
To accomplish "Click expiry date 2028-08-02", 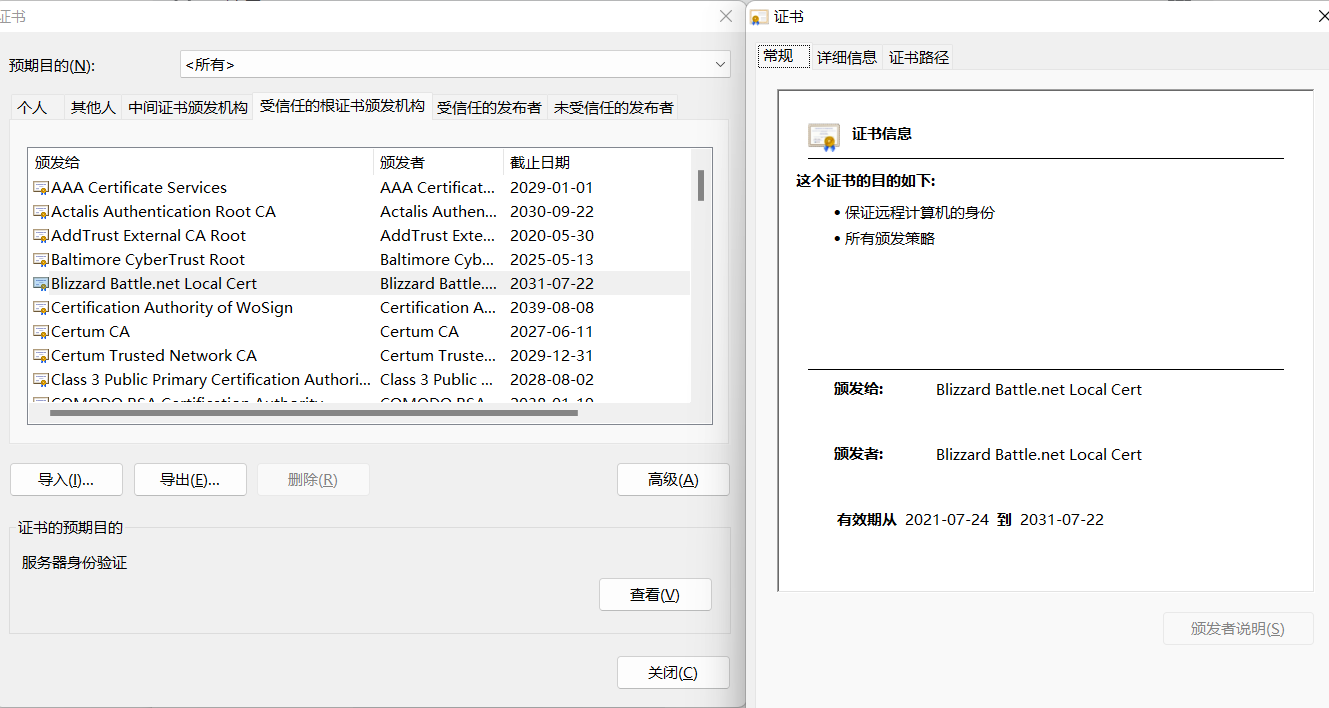I will click(x=551, y=380).
